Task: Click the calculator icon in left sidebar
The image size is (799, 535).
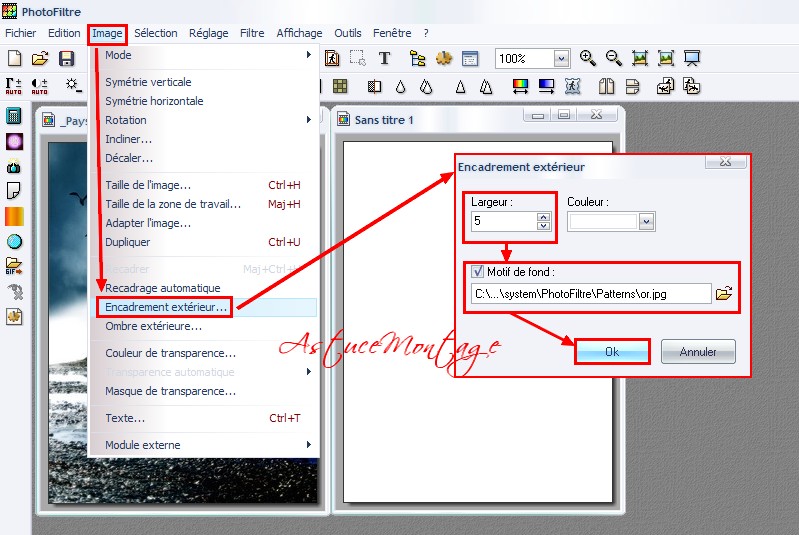Action: click(x=14, y=116)
